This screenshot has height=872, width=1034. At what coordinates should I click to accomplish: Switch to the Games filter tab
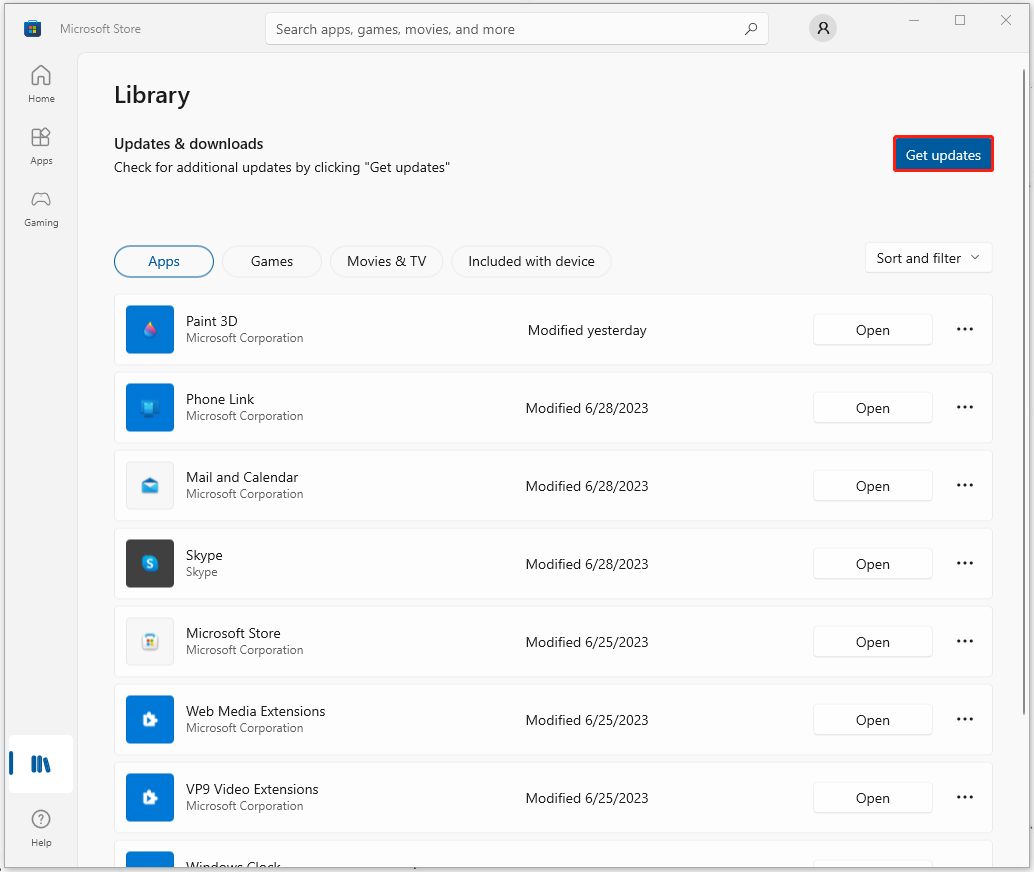click(x=272, y=261)
